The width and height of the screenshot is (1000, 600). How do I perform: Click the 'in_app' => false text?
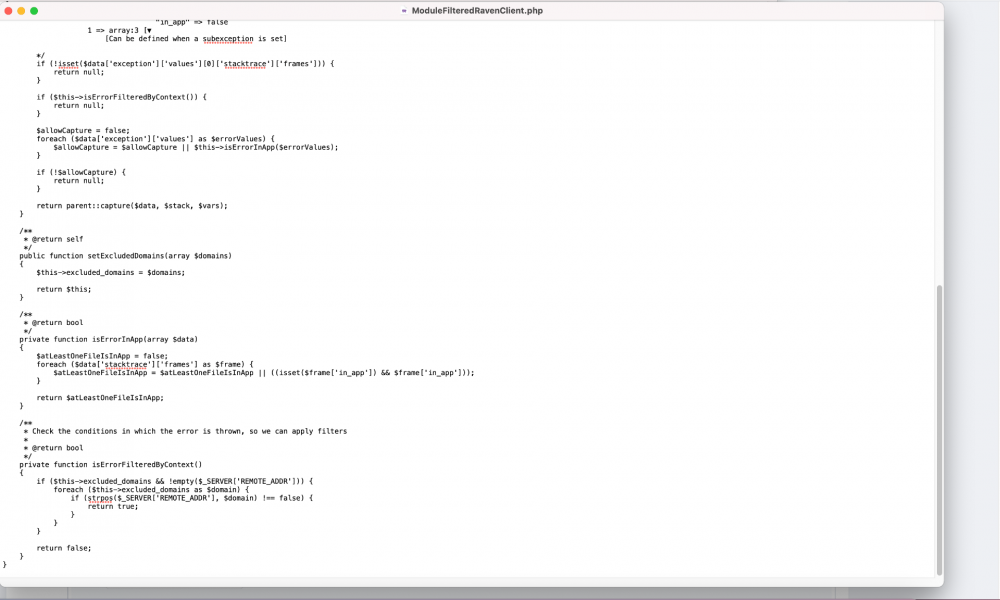tap(190, 21)
